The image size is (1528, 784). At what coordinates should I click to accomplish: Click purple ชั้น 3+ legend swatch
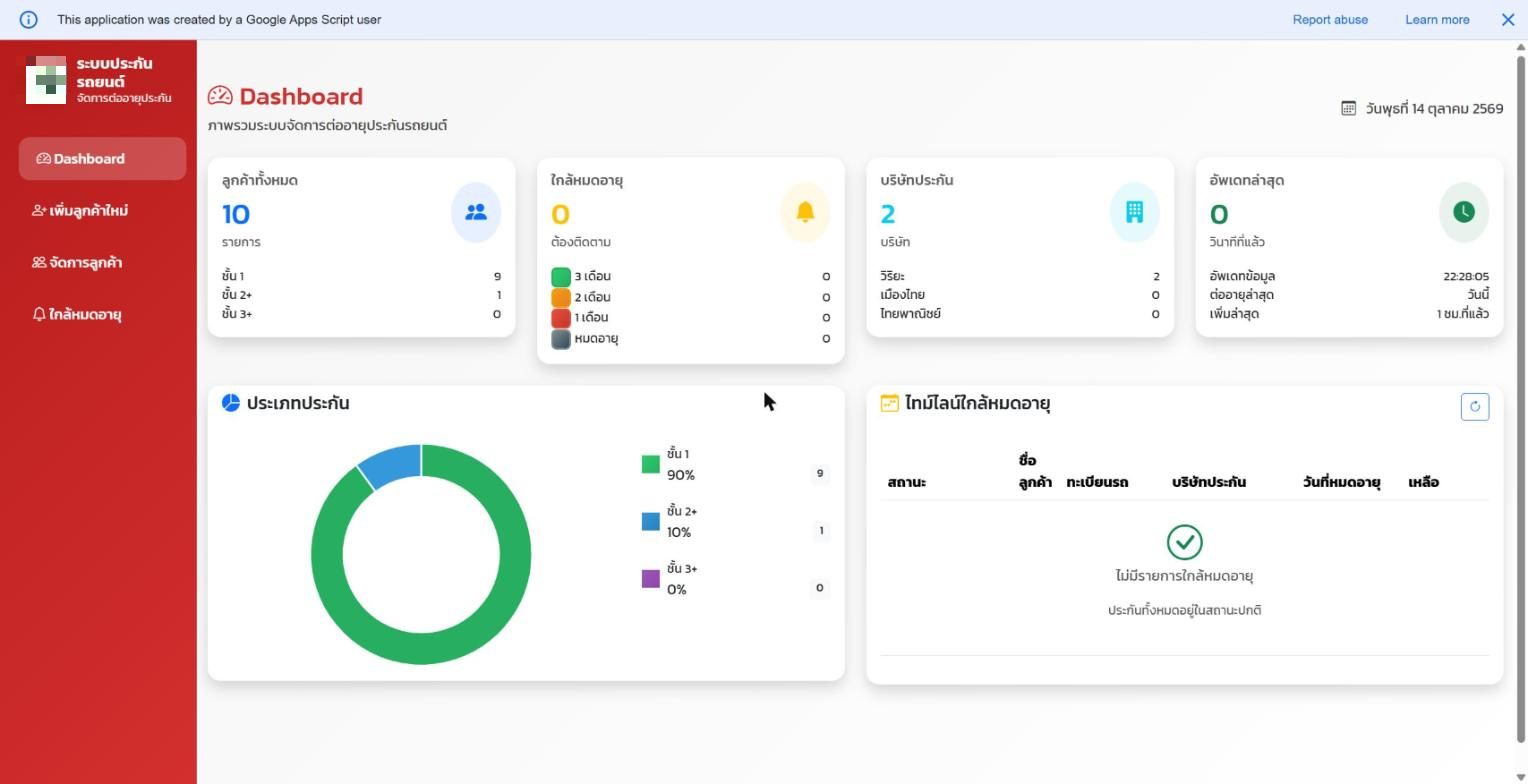click(651, 579)
